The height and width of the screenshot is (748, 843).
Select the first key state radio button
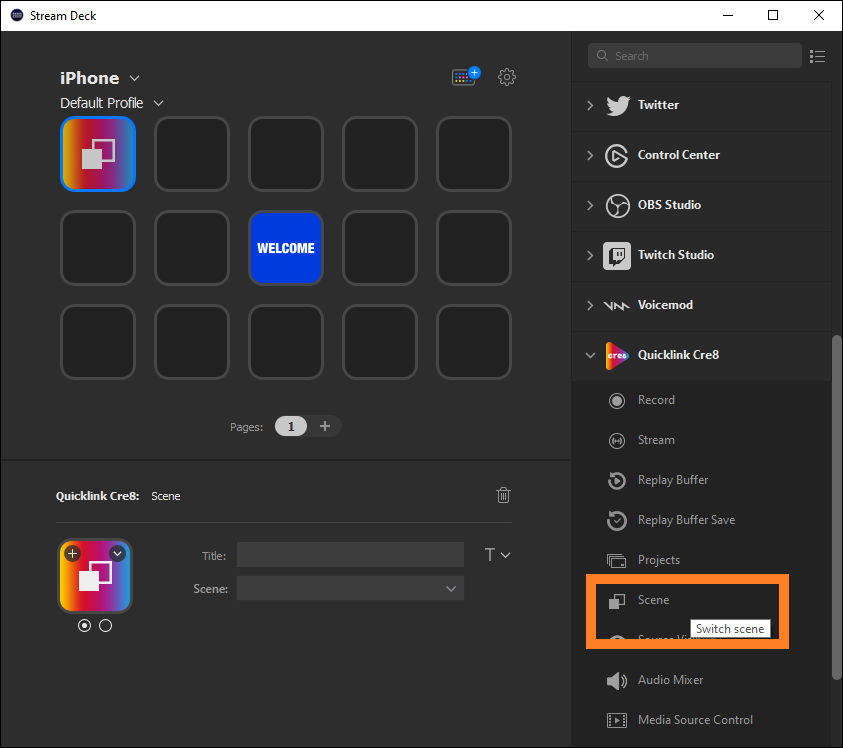tap(84, 625)
